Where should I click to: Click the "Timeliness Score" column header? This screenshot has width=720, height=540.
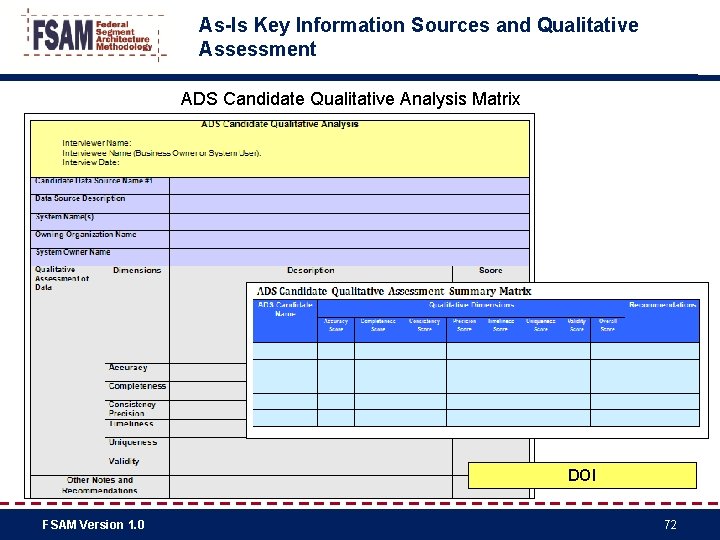(501, 325)
